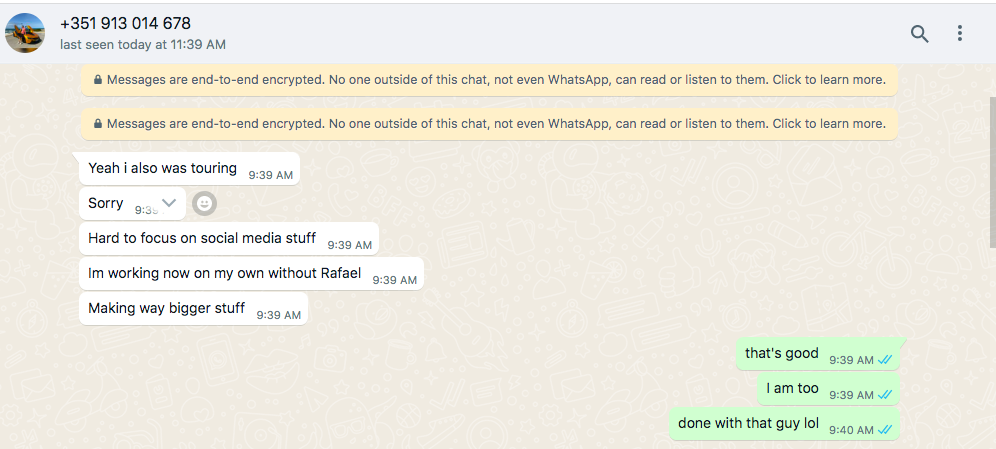Click the lock icon on the second encryption notice
Viewport: 996px width, 449px height.
pos(98,124)
